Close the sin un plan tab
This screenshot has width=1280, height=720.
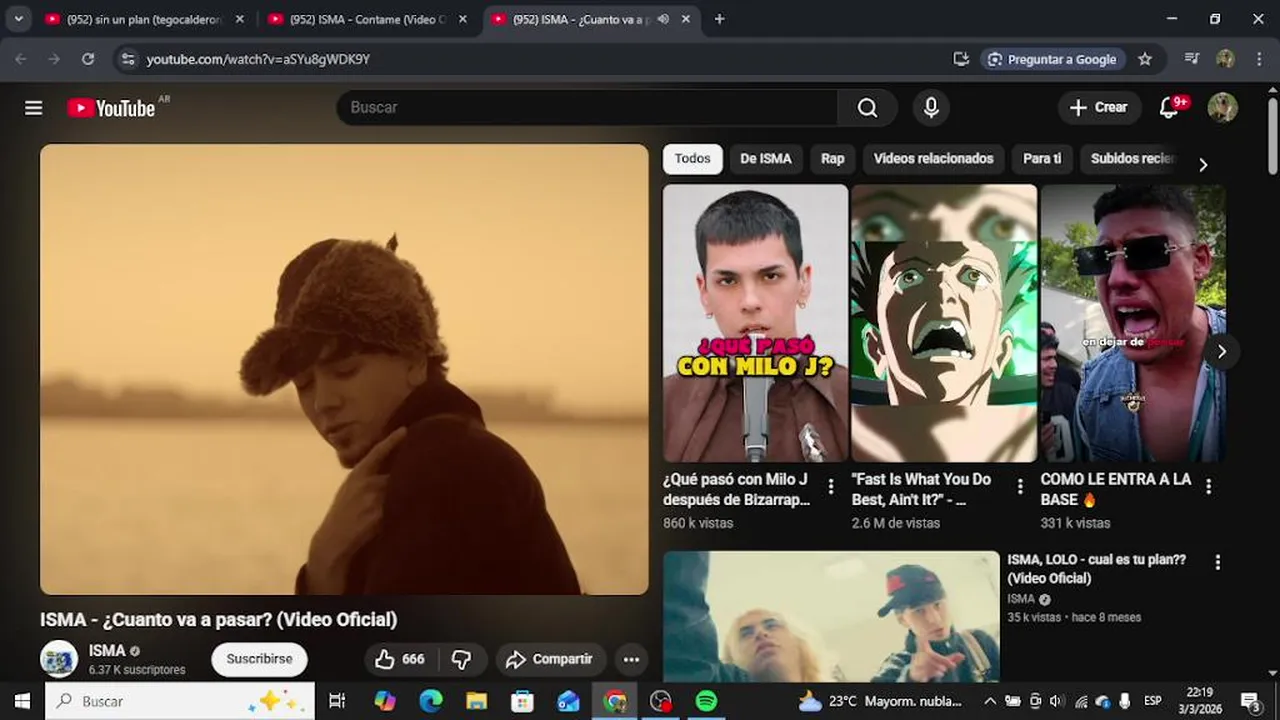click(x=239, y=19)
